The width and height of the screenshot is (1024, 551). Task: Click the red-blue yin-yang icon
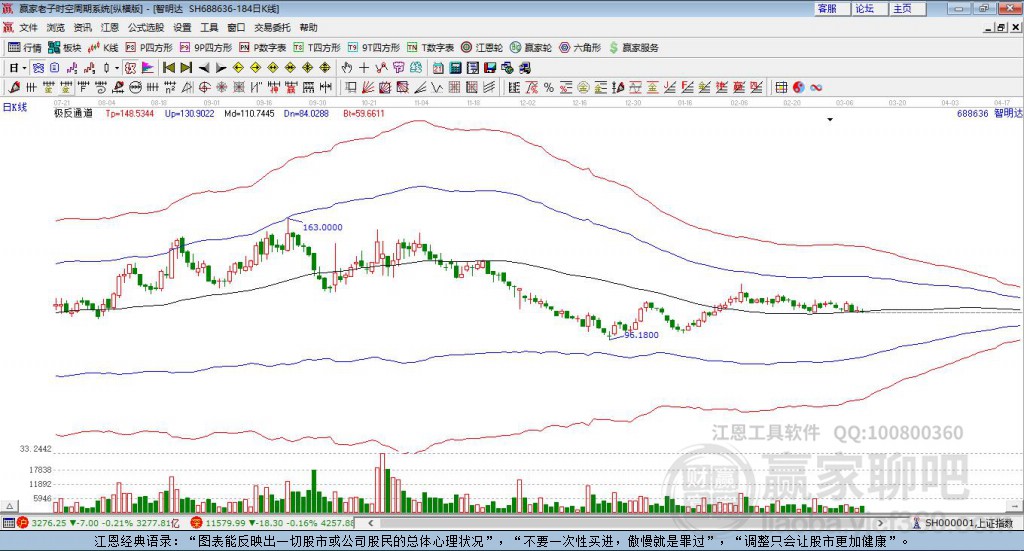(799, 87)
